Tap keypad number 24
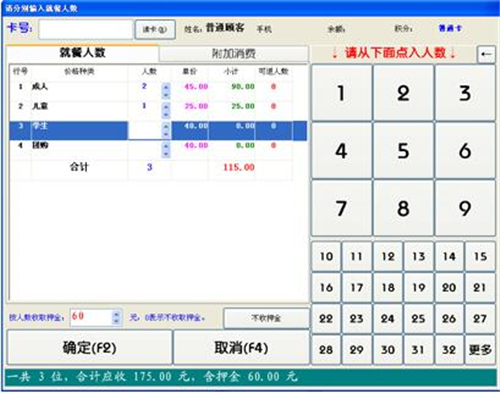Image resolution: width=500 pixels, height=393 pixels. (x=388, y=319)
